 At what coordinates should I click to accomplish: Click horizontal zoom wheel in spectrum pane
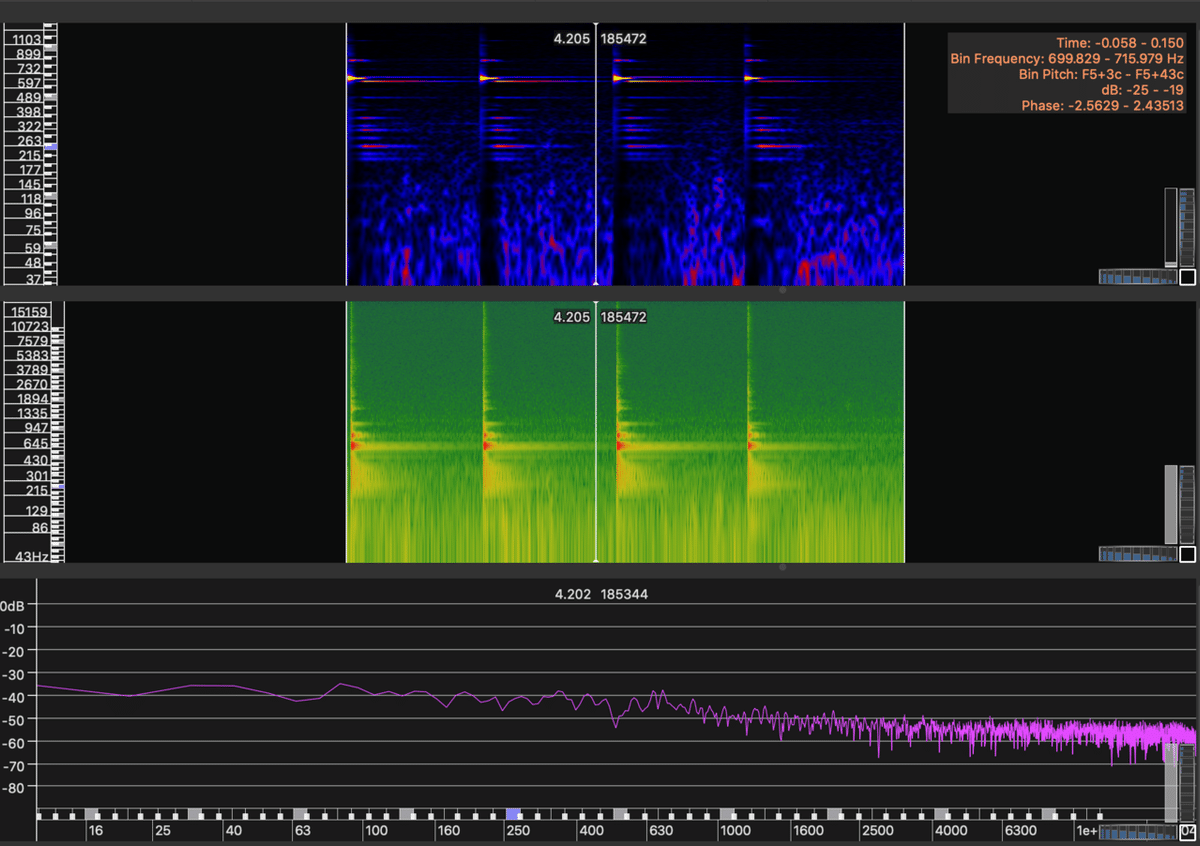[1137, 832]
